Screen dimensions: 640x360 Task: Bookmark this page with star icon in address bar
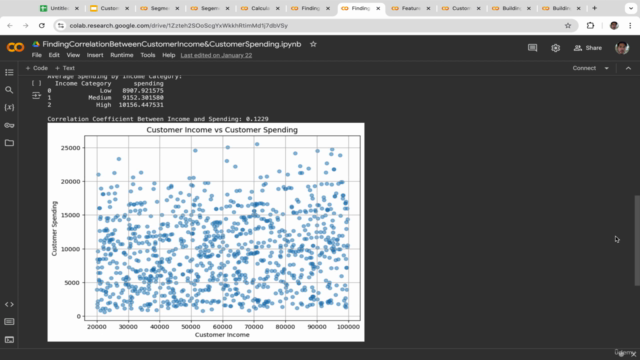coord(568,25)
